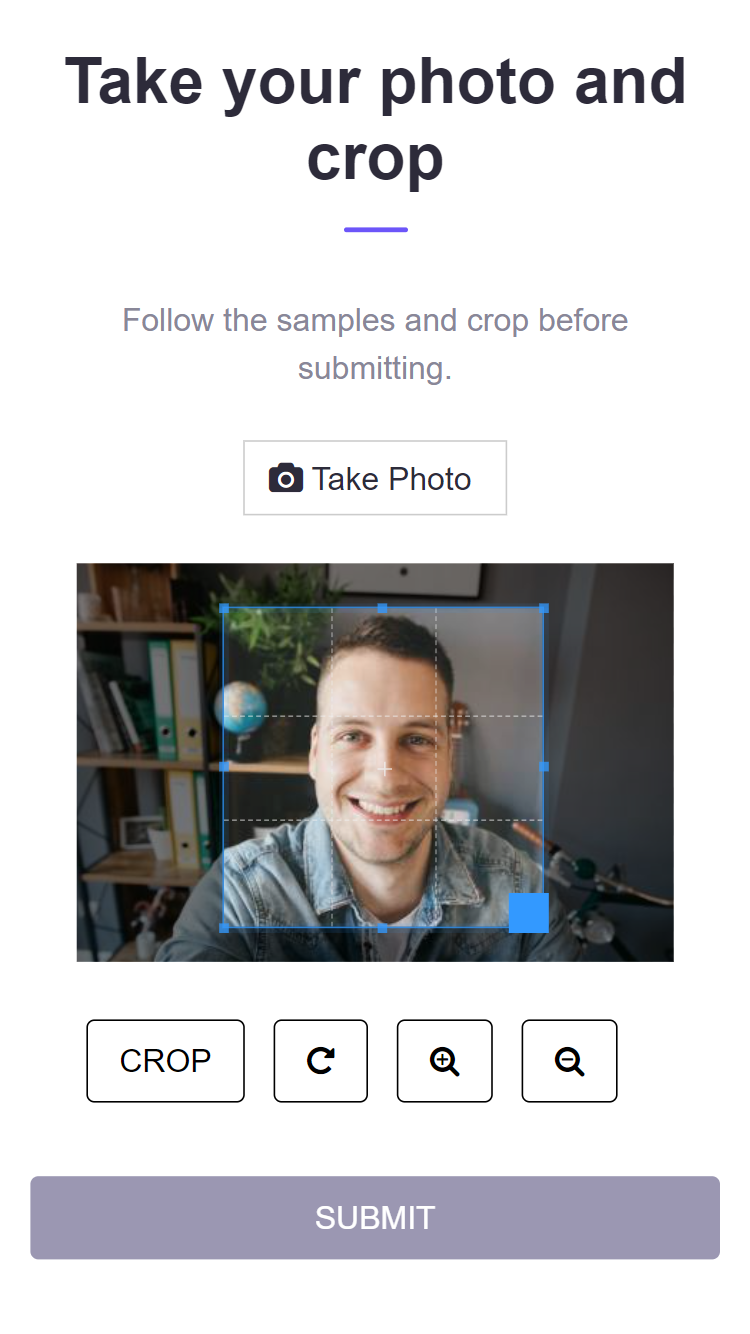The image size is (750, 1334).
Task: Click the top-left crop handle
Action: (224, 608)
